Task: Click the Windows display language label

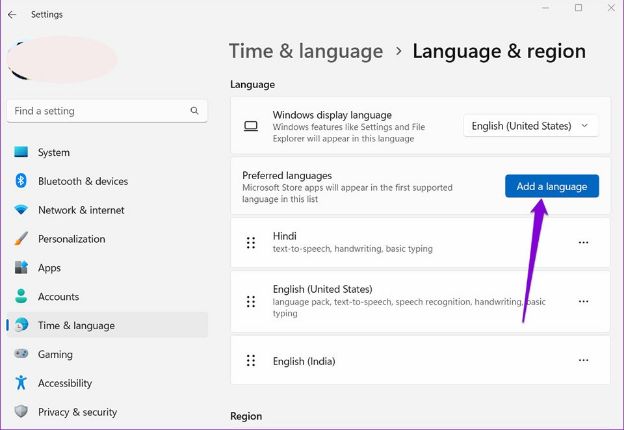Action: tap(332, 115)
